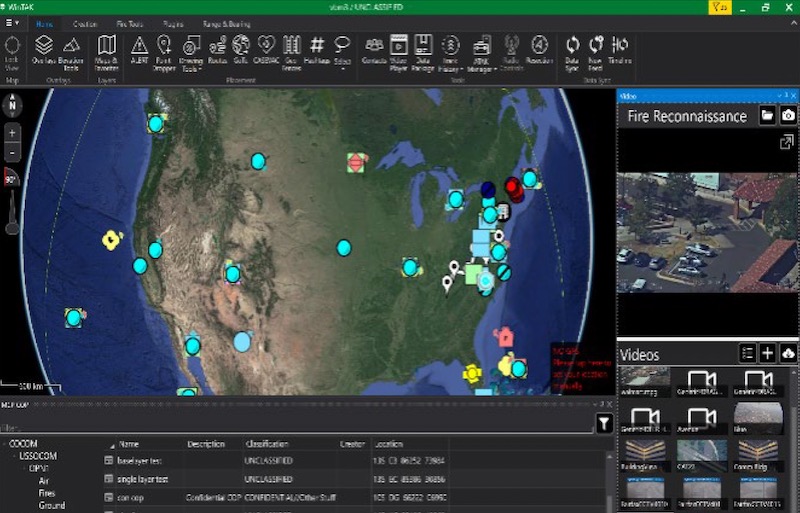Image resolution: width=800 pixels, height=513 pixels.
Task: Select the Ground tree item
Action: (52, 505)
